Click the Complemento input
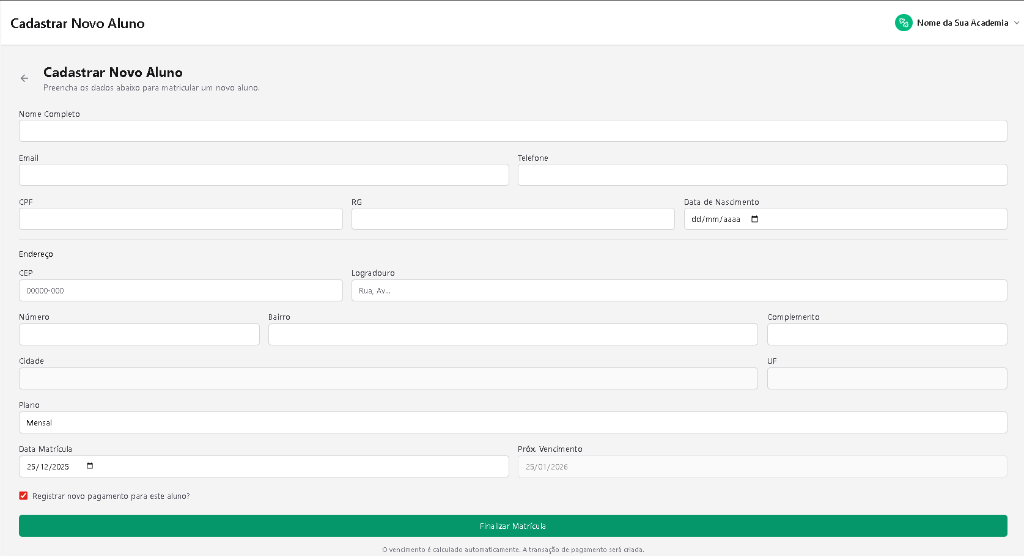The width and height of the screenshot is (1024, 556). pos(886,335)
